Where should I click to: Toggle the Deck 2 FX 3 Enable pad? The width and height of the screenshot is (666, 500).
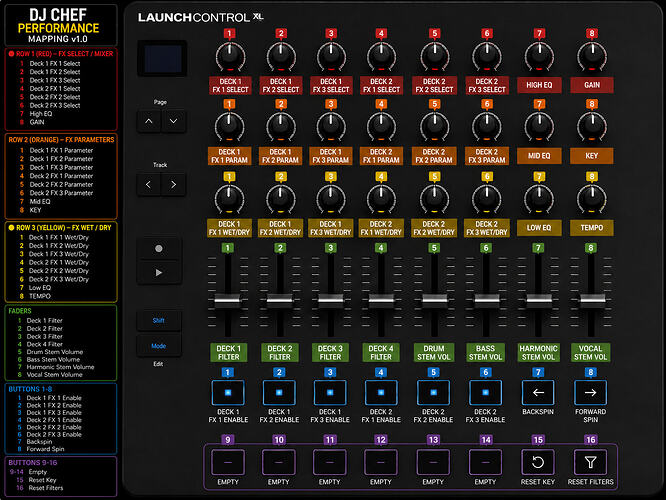485,393
